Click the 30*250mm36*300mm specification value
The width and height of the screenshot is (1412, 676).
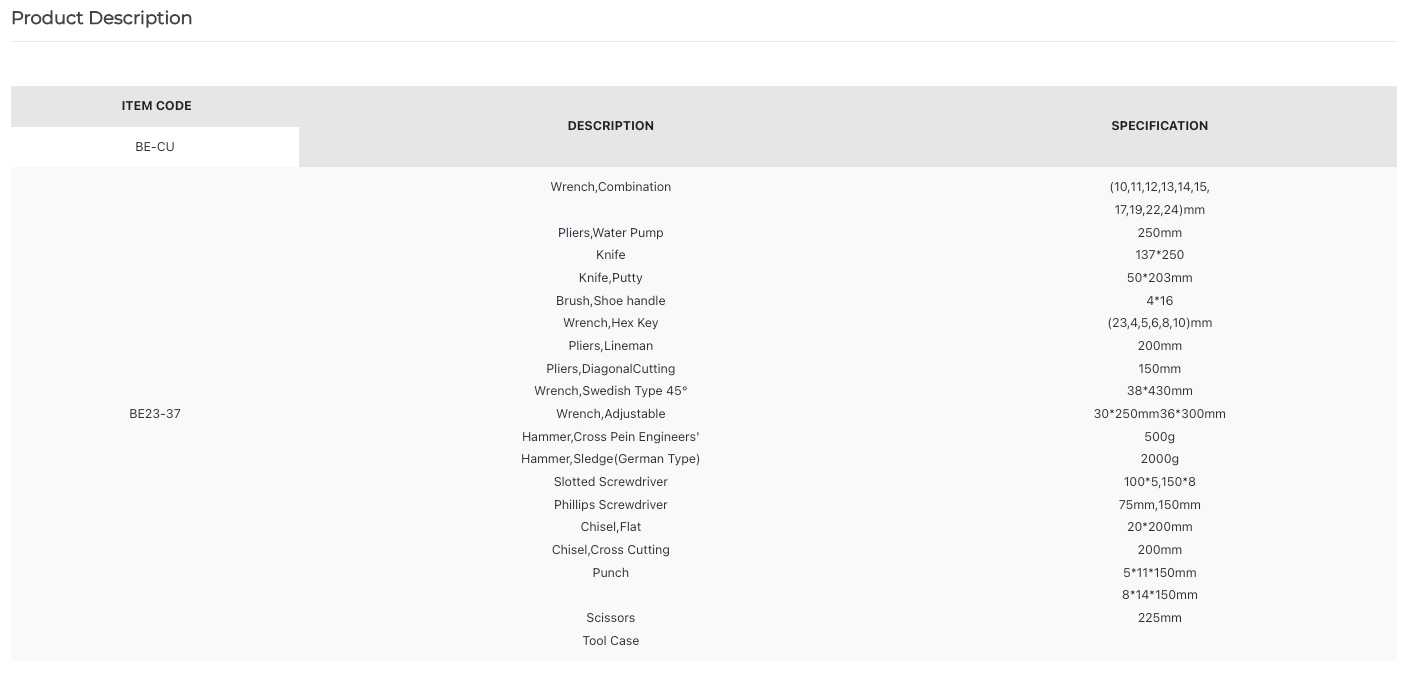click(x=1159, y=414)
